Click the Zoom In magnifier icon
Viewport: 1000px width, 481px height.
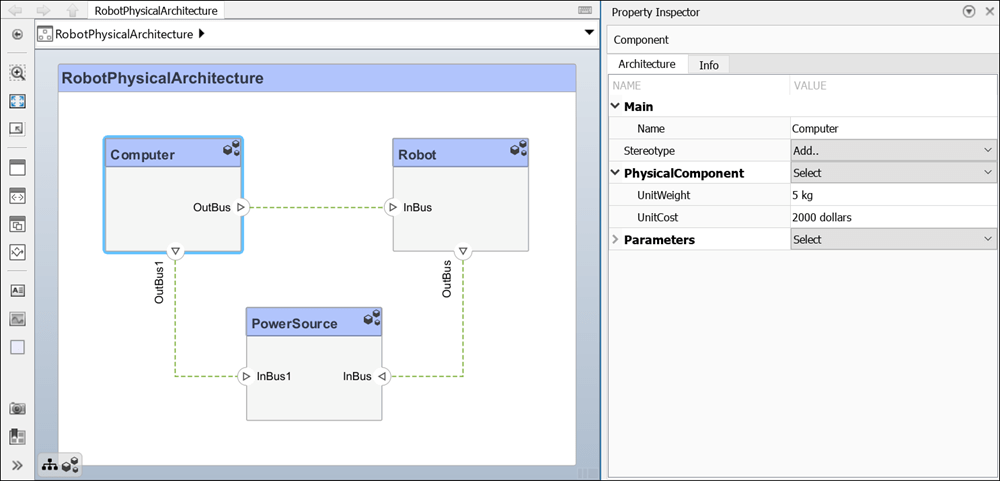17,73
